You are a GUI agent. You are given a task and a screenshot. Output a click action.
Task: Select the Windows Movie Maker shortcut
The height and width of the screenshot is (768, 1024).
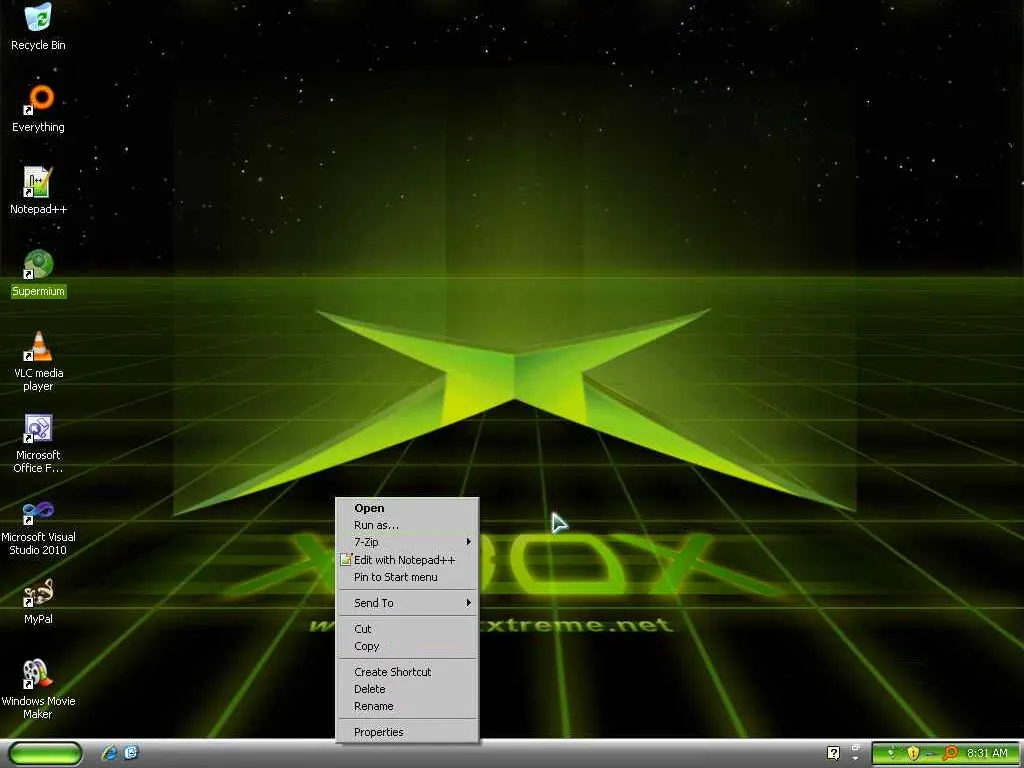coord(38,690)
